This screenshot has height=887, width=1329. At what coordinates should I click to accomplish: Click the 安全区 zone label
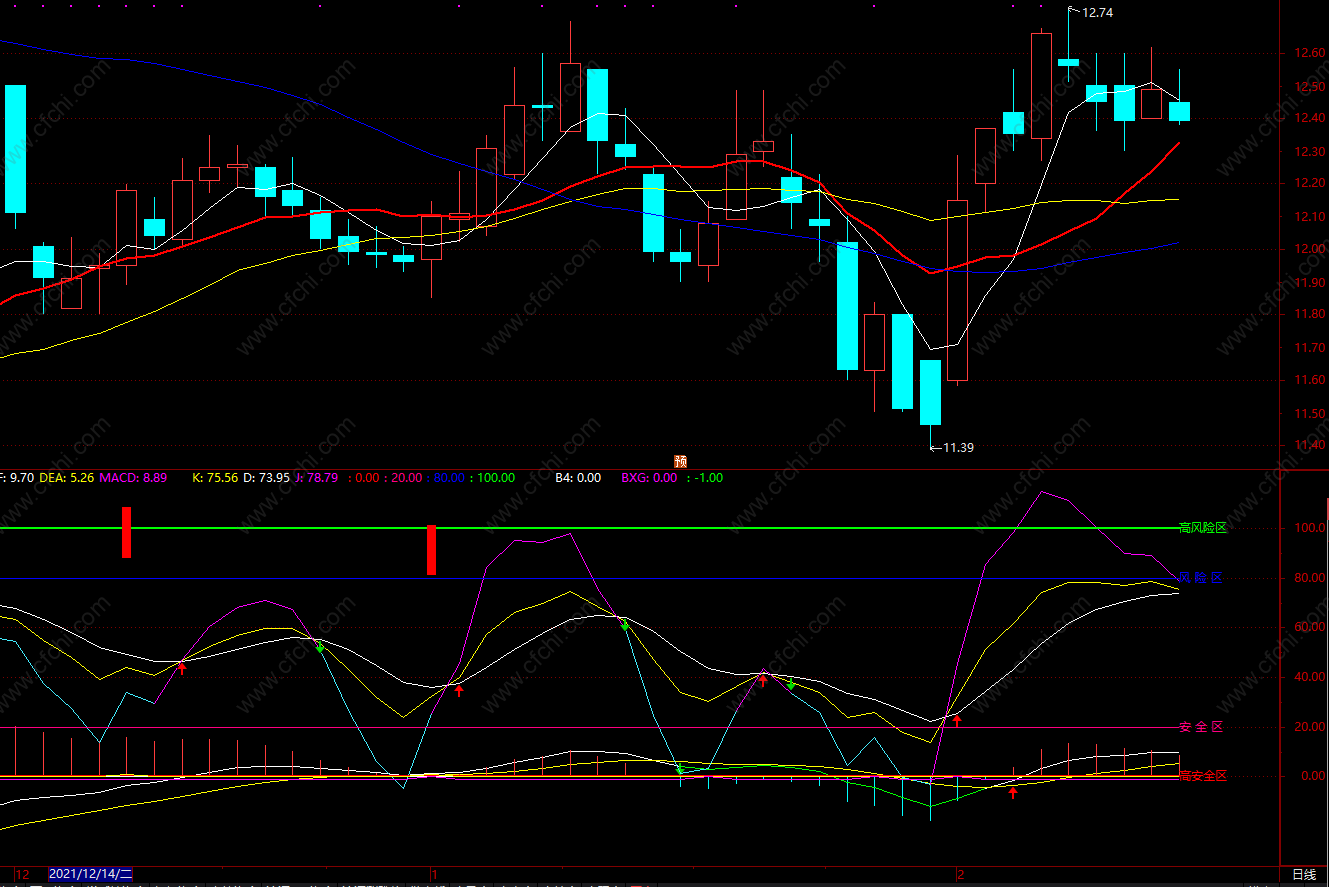[1201, 727]
